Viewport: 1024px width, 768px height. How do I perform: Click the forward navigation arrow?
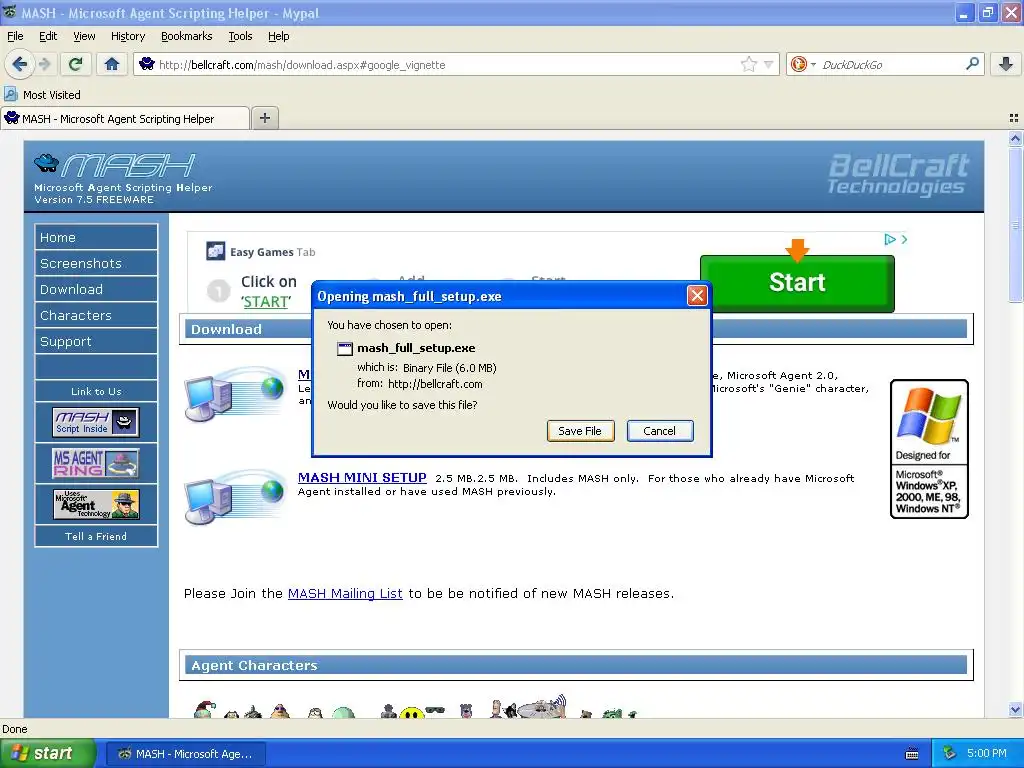click(x=44, y=64)
